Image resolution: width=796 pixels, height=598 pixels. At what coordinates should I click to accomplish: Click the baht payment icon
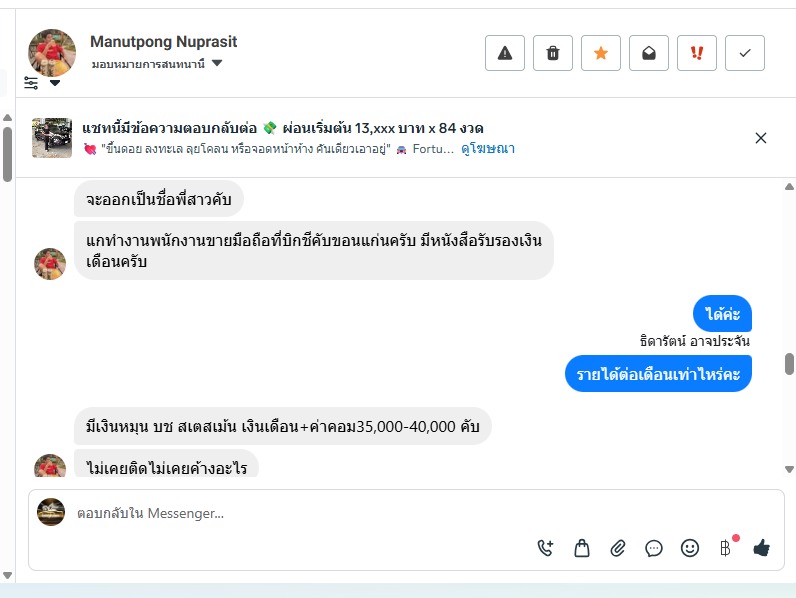click(726, 547)
